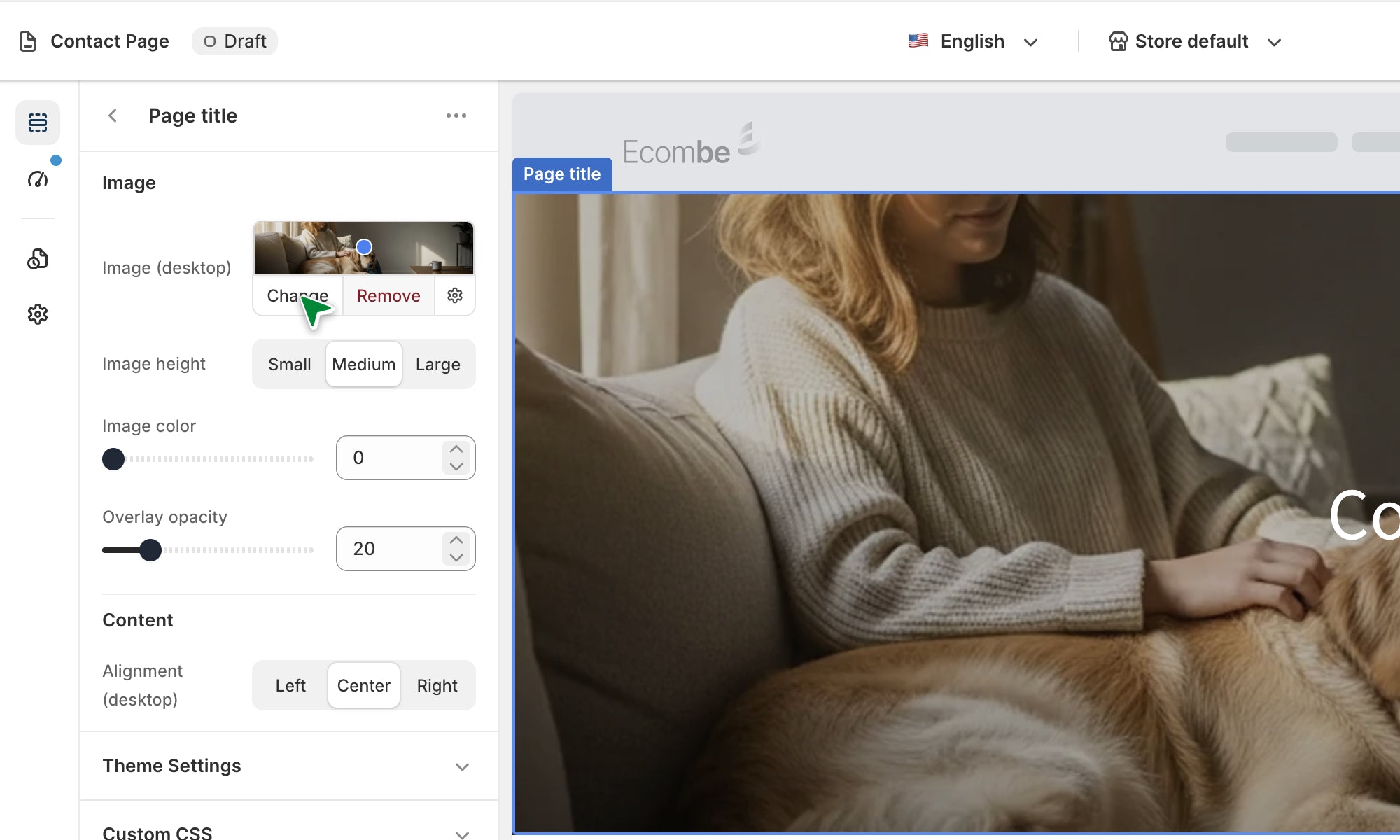1400x840 pixels.
Task: Set image height to Large
Action: click(x=437, y=364)
